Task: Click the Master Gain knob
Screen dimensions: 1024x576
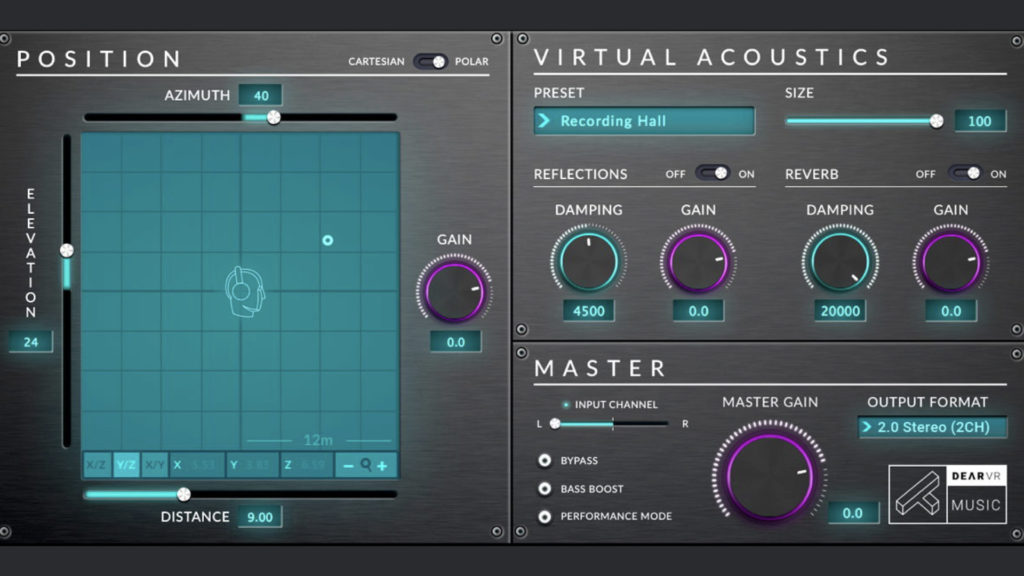Action: click(769, 476)
